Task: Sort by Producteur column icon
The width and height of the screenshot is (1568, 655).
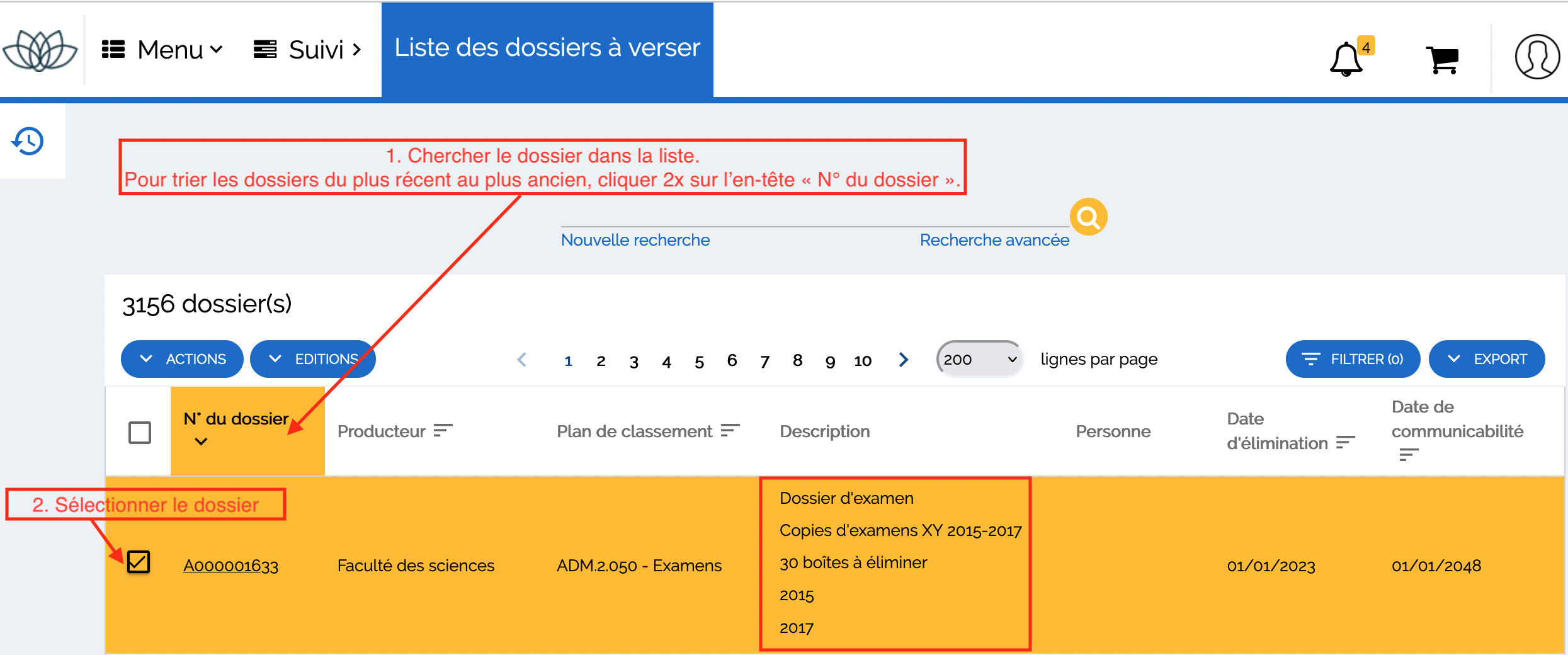Action: point(443,431)
